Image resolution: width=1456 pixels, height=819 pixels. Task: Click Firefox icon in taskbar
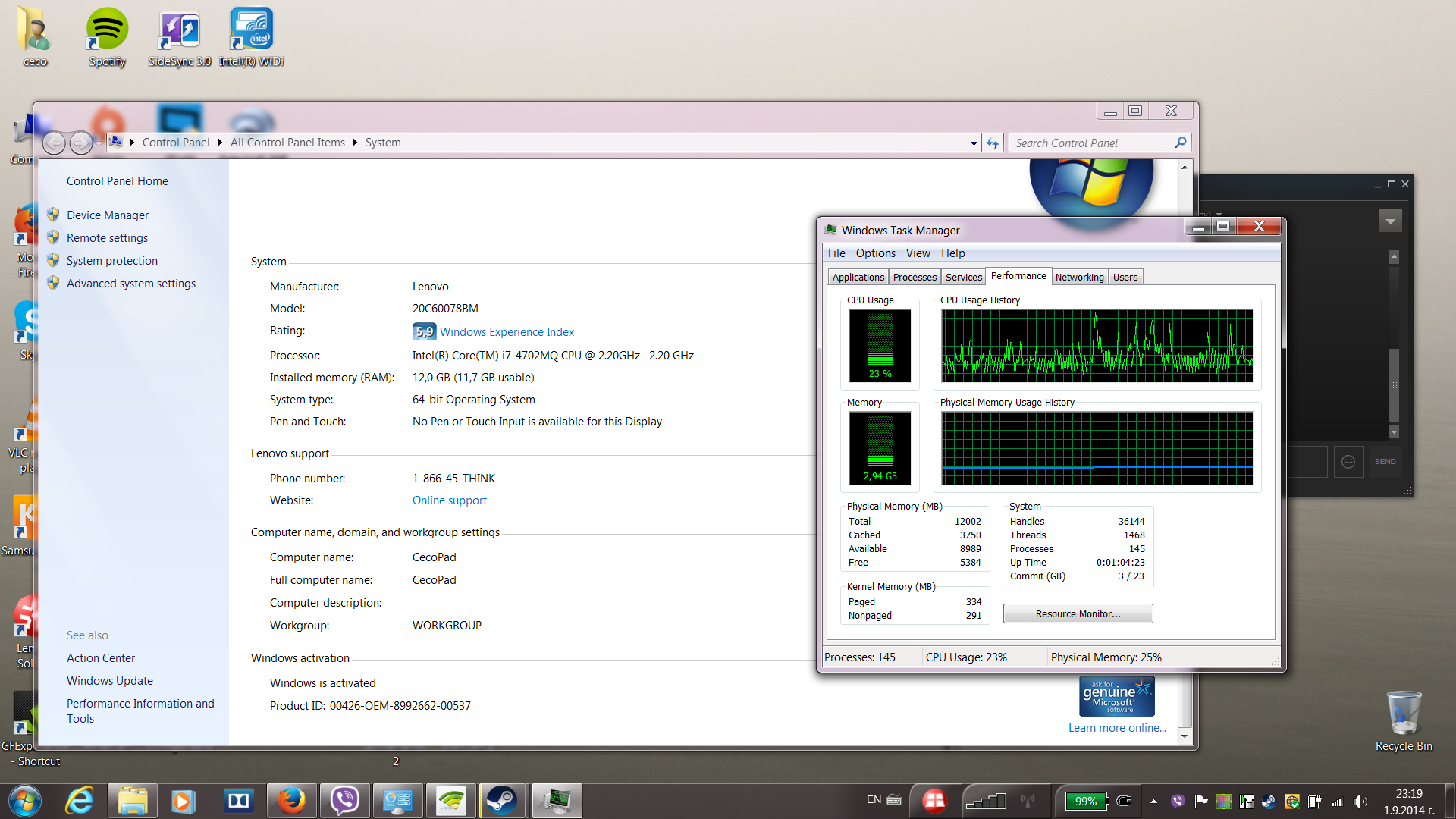(291, 801)
